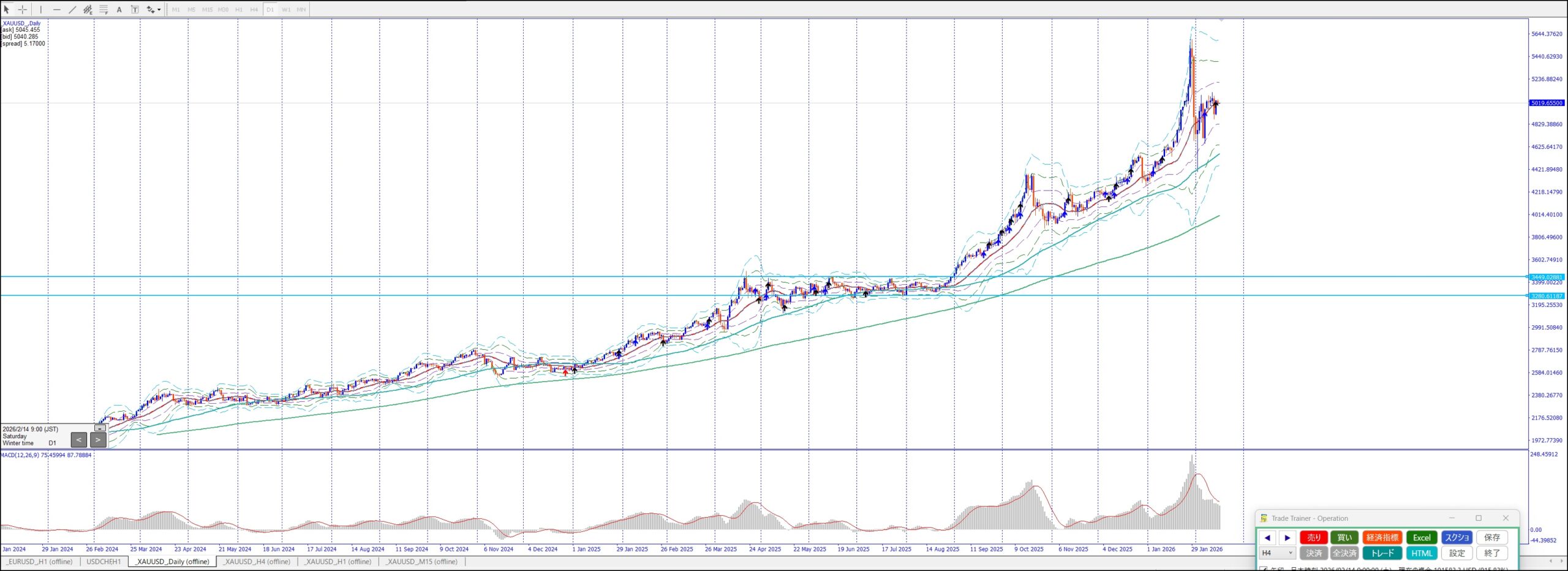
Task: Select the vertical line drawing tool
Action: point(41,9)
